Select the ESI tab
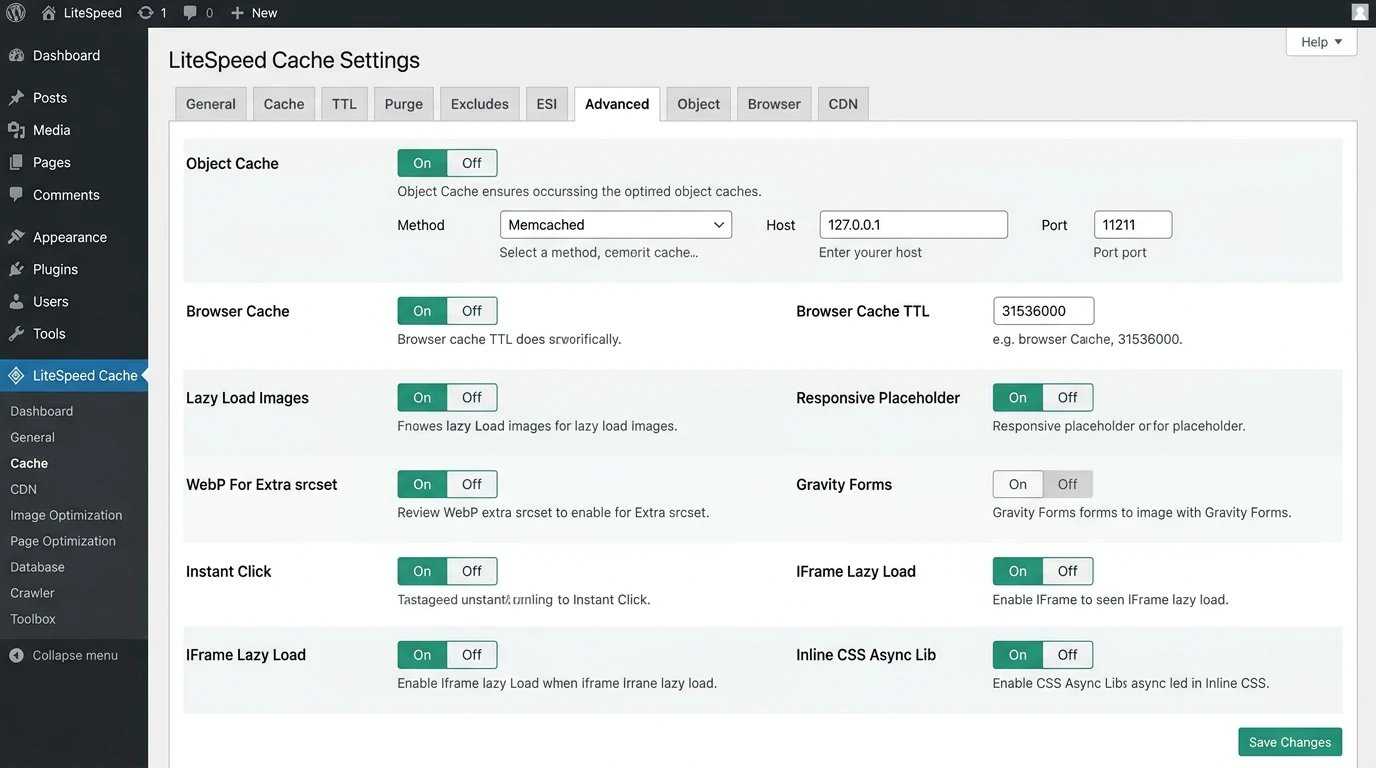The width and height of the screenshot is (1376, 768). (x=547, y=104)
